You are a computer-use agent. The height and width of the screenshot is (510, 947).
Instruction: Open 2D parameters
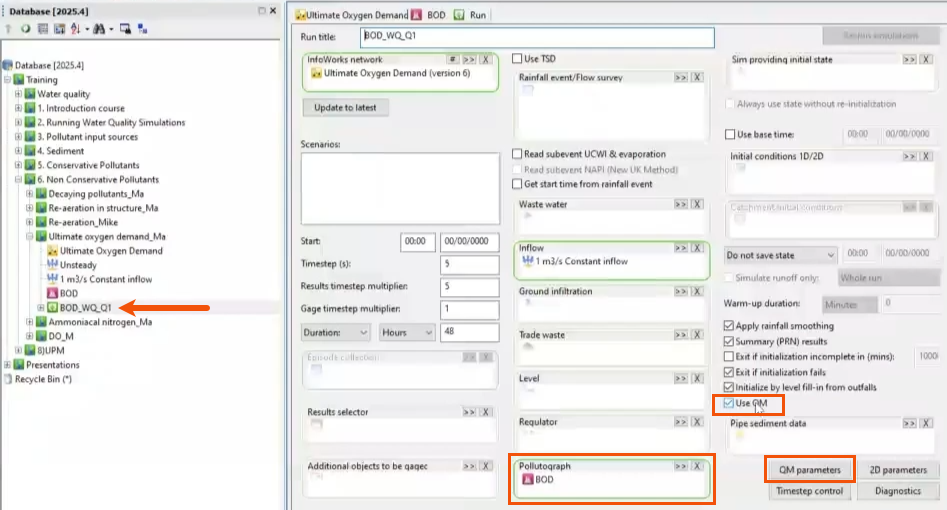coord(898,470)
